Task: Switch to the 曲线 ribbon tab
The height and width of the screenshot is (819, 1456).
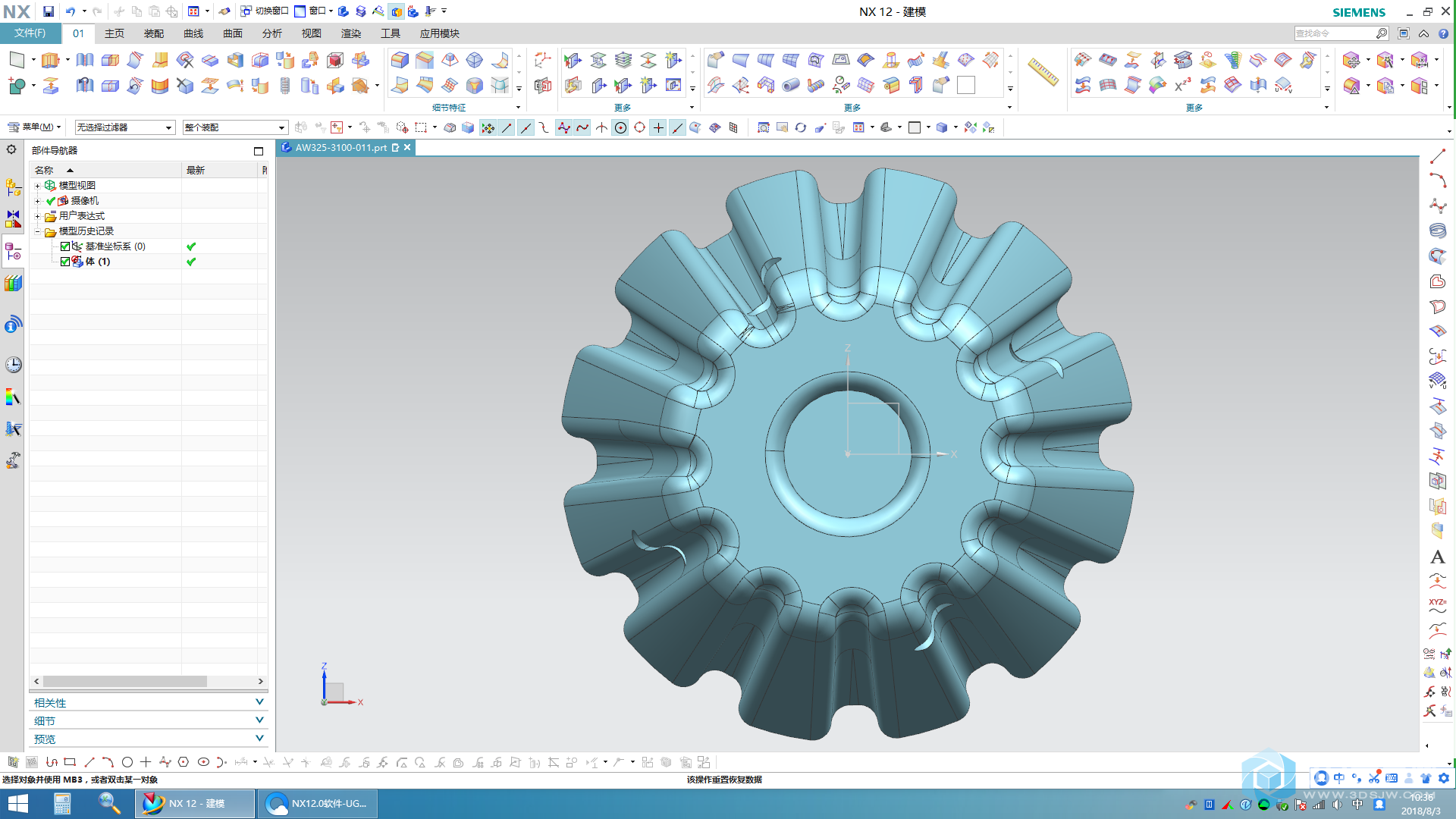Action: tap(193, 33)
